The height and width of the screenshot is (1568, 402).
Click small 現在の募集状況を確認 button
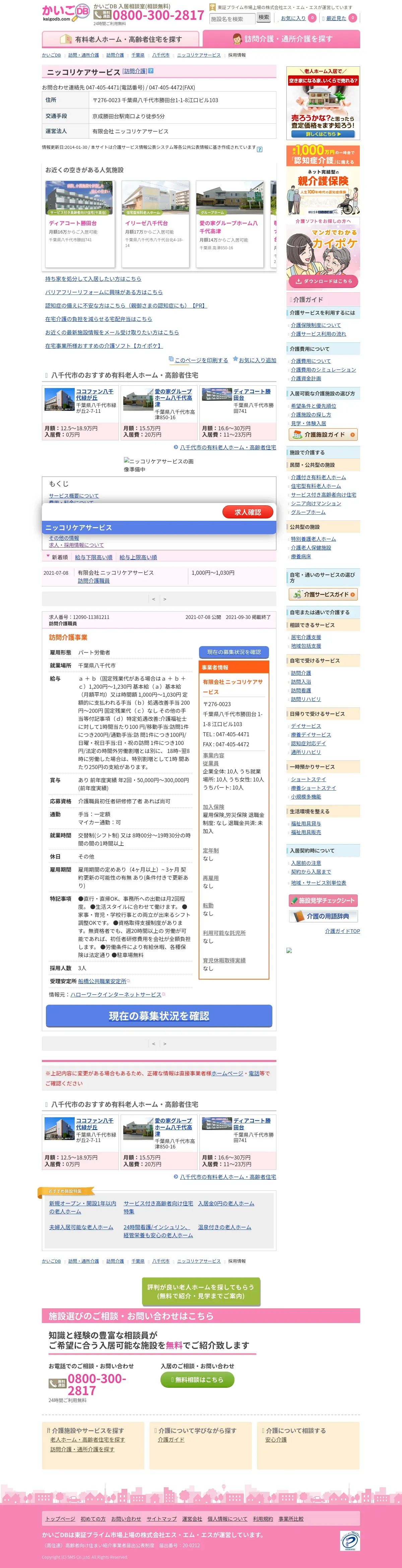[x=233, y=652]
